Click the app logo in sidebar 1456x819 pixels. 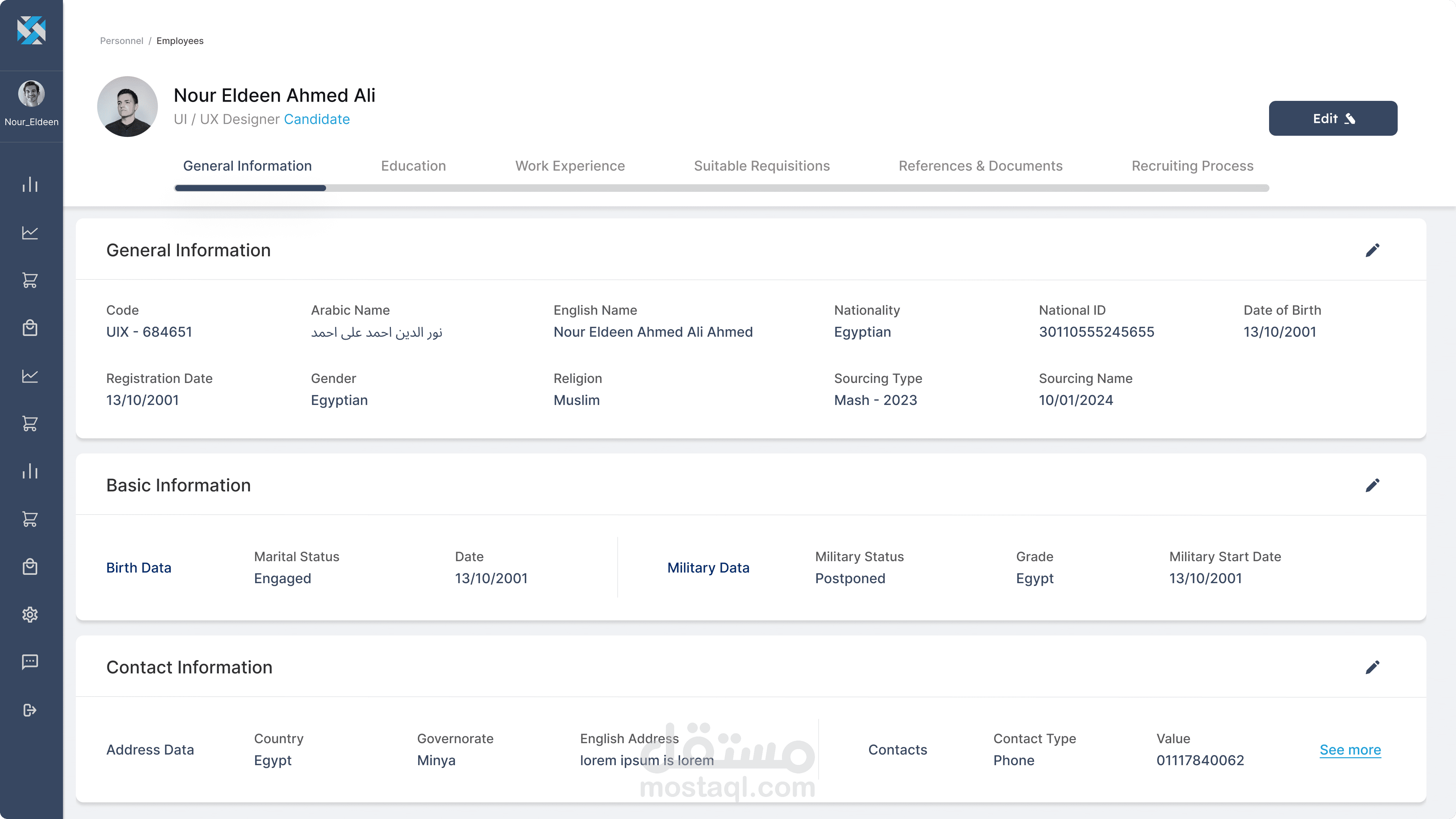click(x=31, y=30)
